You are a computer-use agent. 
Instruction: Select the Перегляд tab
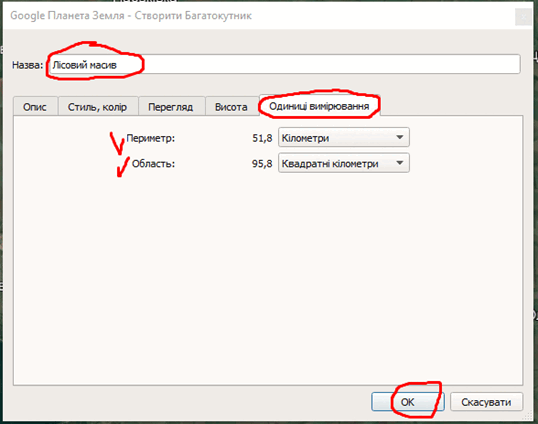click(171, 107)
